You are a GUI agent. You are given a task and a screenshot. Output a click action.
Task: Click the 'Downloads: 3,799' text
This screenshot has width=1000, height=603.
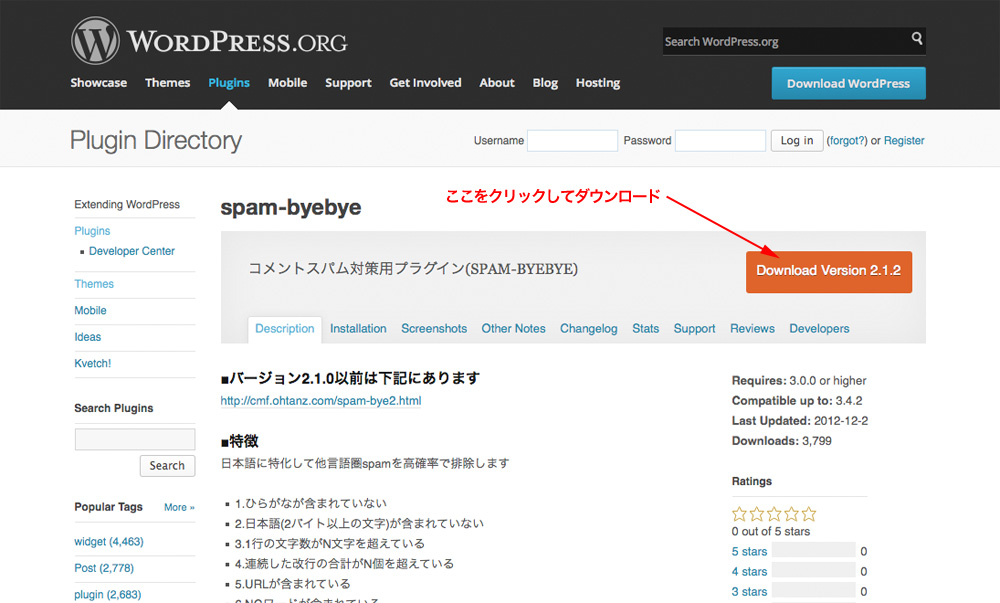click(782, 441)
